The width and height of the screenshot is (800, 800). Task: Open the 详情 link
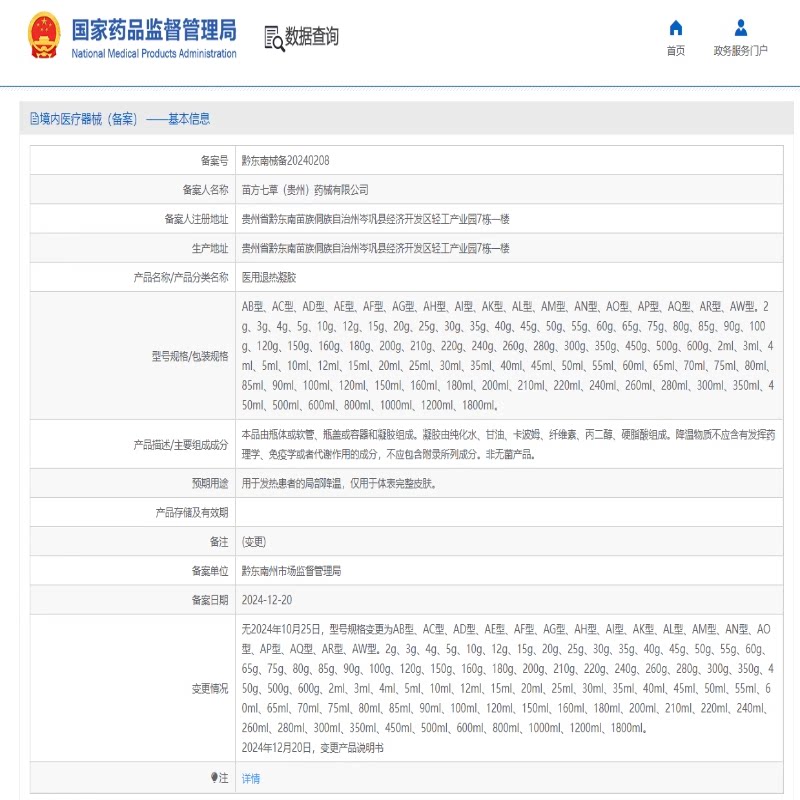coord(251,778)
